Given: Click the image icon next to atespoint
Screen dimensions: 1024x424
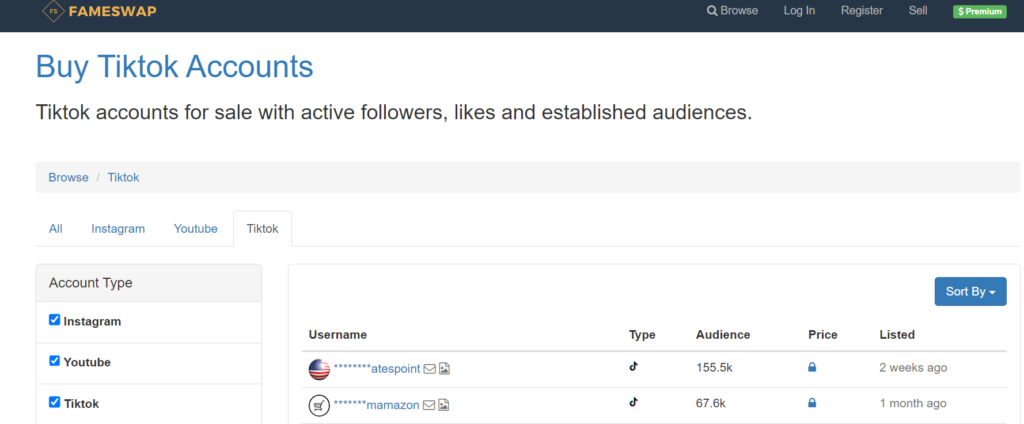Looking at the screenshot, I should click(444, 369).
